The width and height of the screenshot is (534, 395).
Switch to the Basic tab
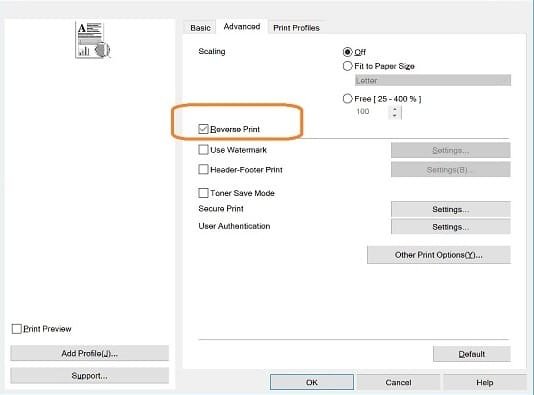(200, 28)
